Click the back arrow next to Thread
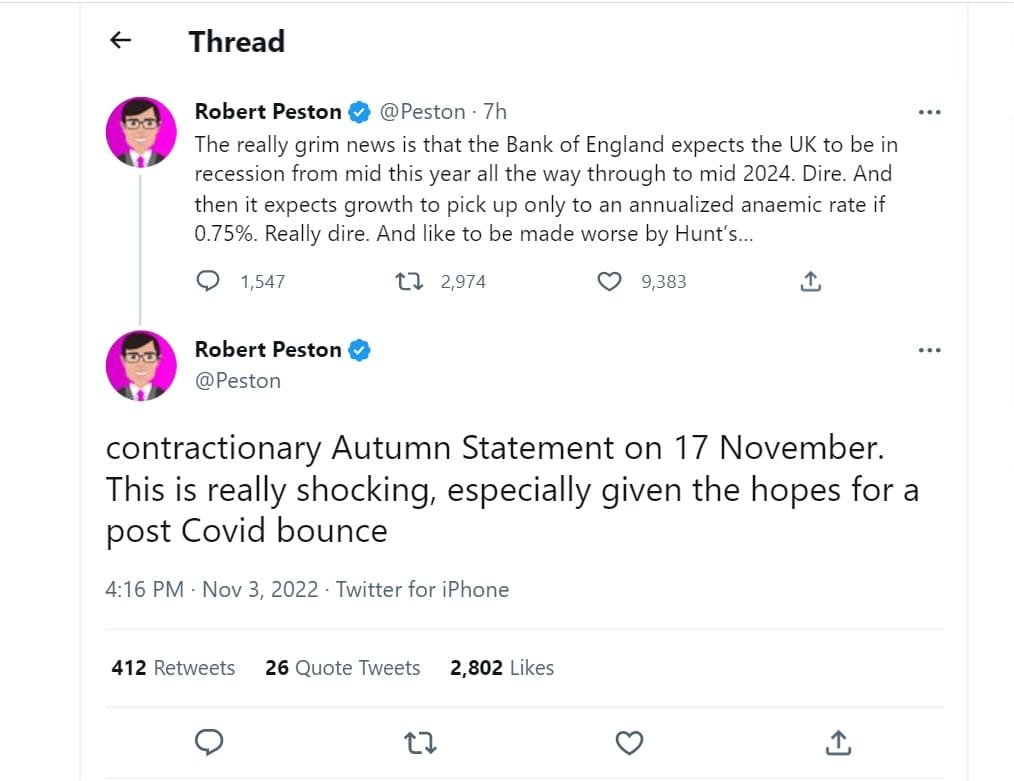Screen dimensions: 1014x781 click(120, 41)
